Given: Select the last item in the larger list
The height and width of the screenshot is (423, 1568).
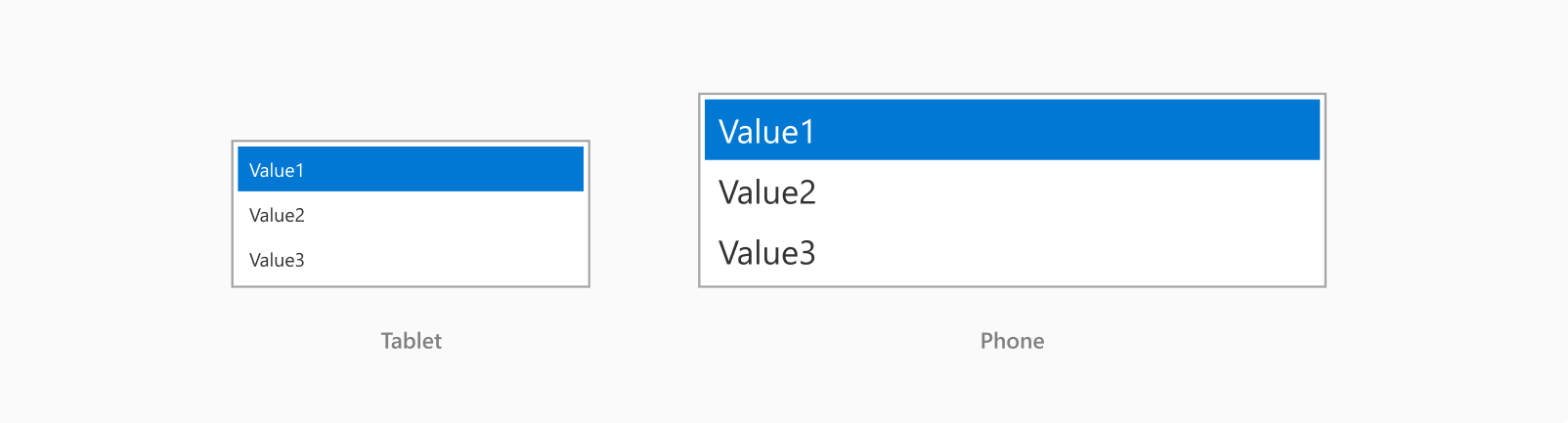Looking at the screenshot, I should [1012, 252].
